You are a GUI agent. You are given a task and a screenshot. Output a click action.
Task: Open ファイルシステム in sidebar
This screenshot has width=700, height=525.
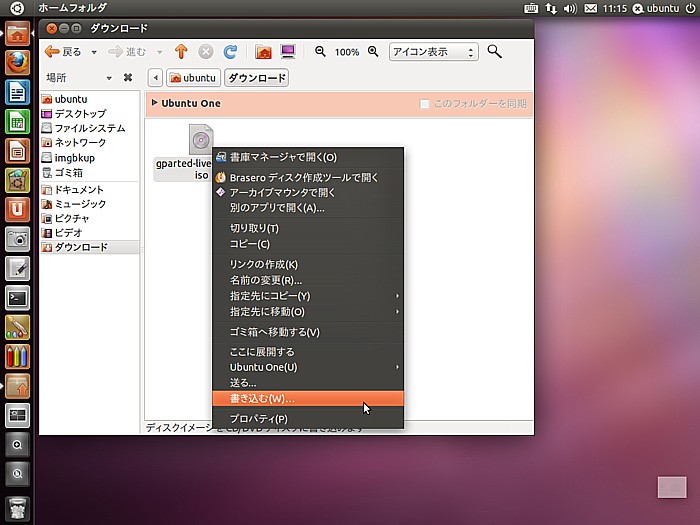90,128
